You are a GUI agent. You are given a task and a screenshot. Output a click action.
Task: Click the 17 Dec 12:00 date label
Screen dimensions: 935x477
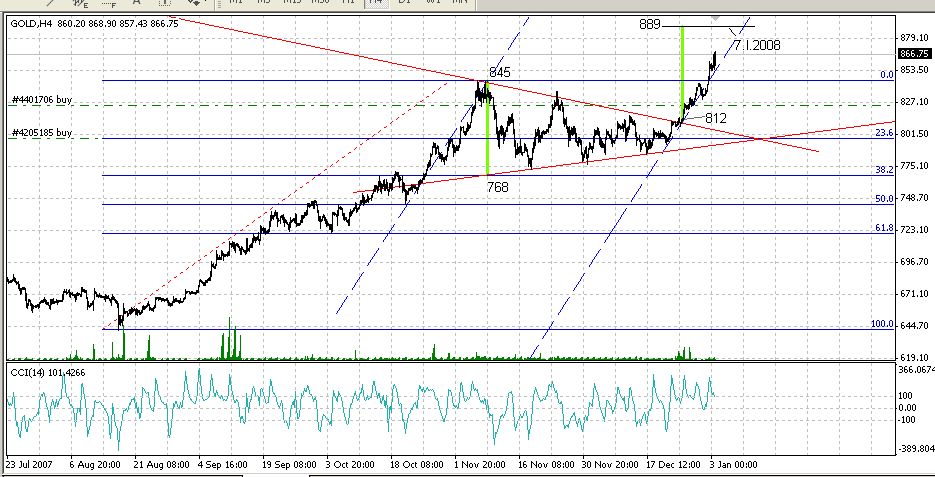[x=674, y=464]
